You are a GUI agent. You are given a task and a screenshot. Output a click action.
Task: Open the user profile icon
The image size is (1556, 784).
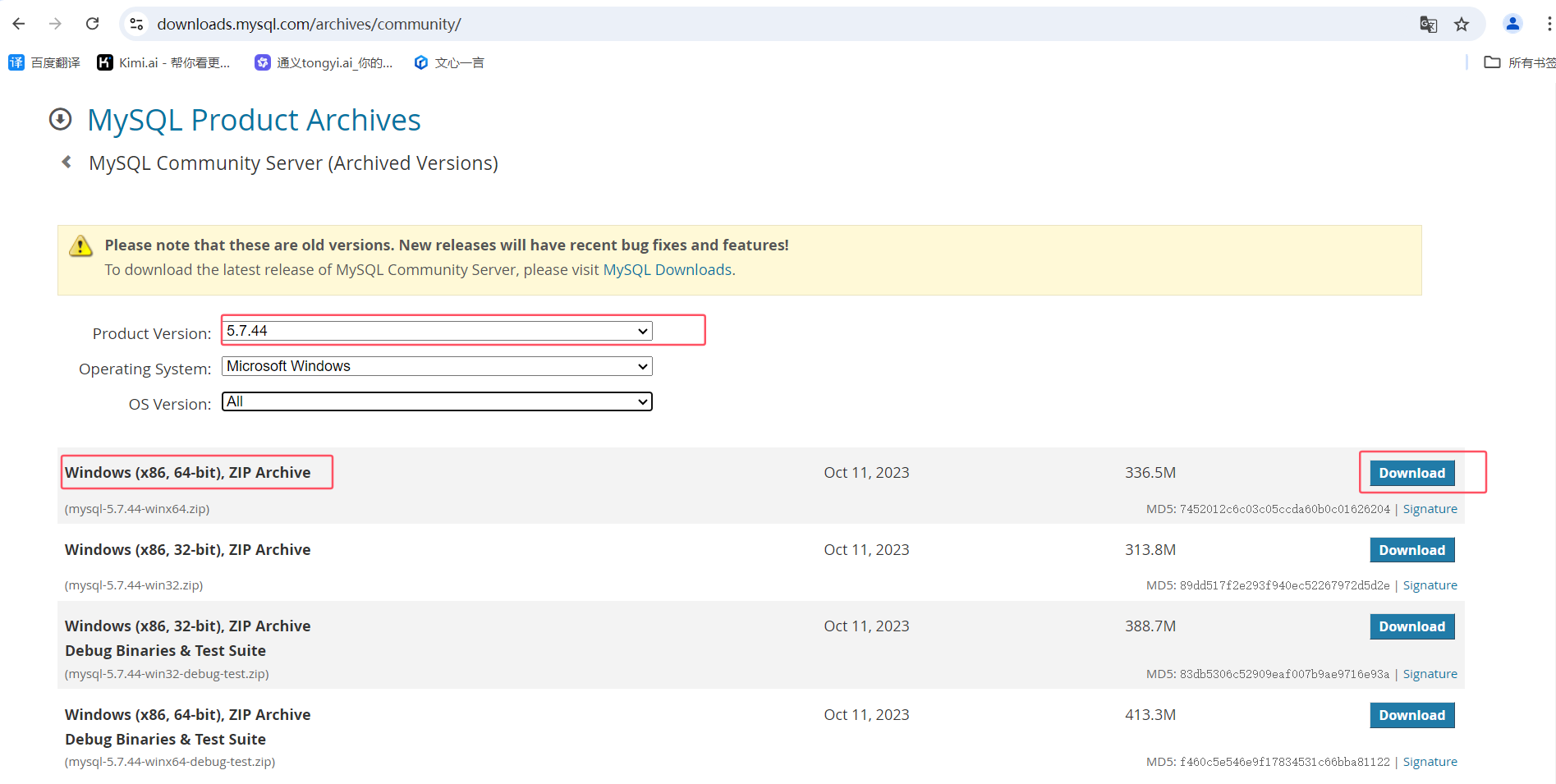[x=1512, y=24]
